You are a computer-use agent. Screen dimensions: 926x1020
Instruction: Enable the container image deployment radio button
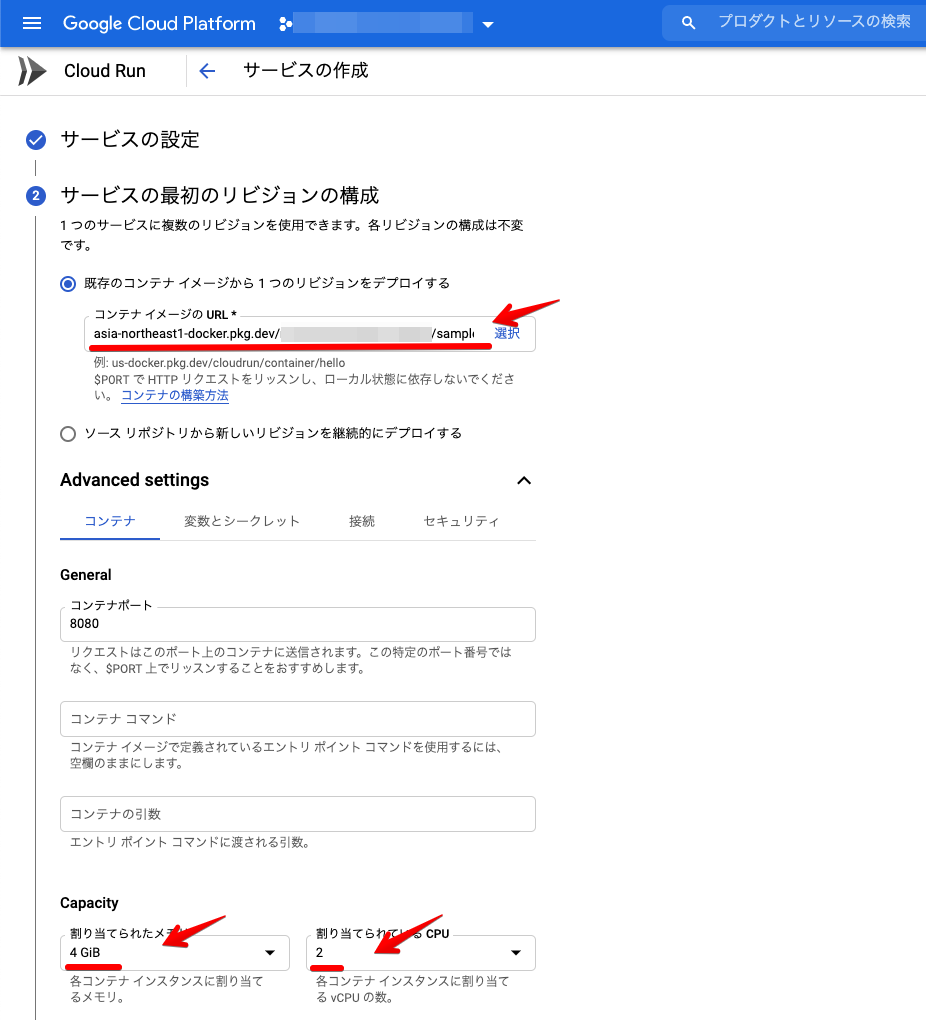68,283
